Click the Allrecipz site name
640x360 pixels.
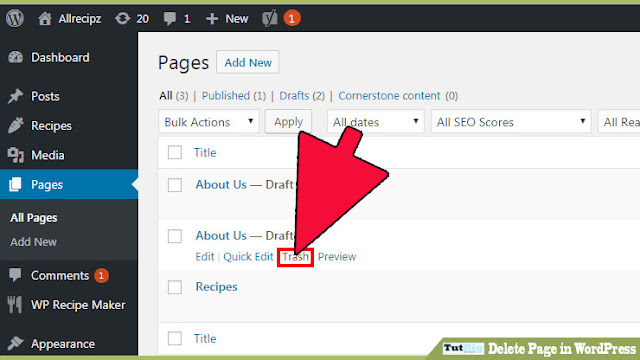tap(80, 19)
